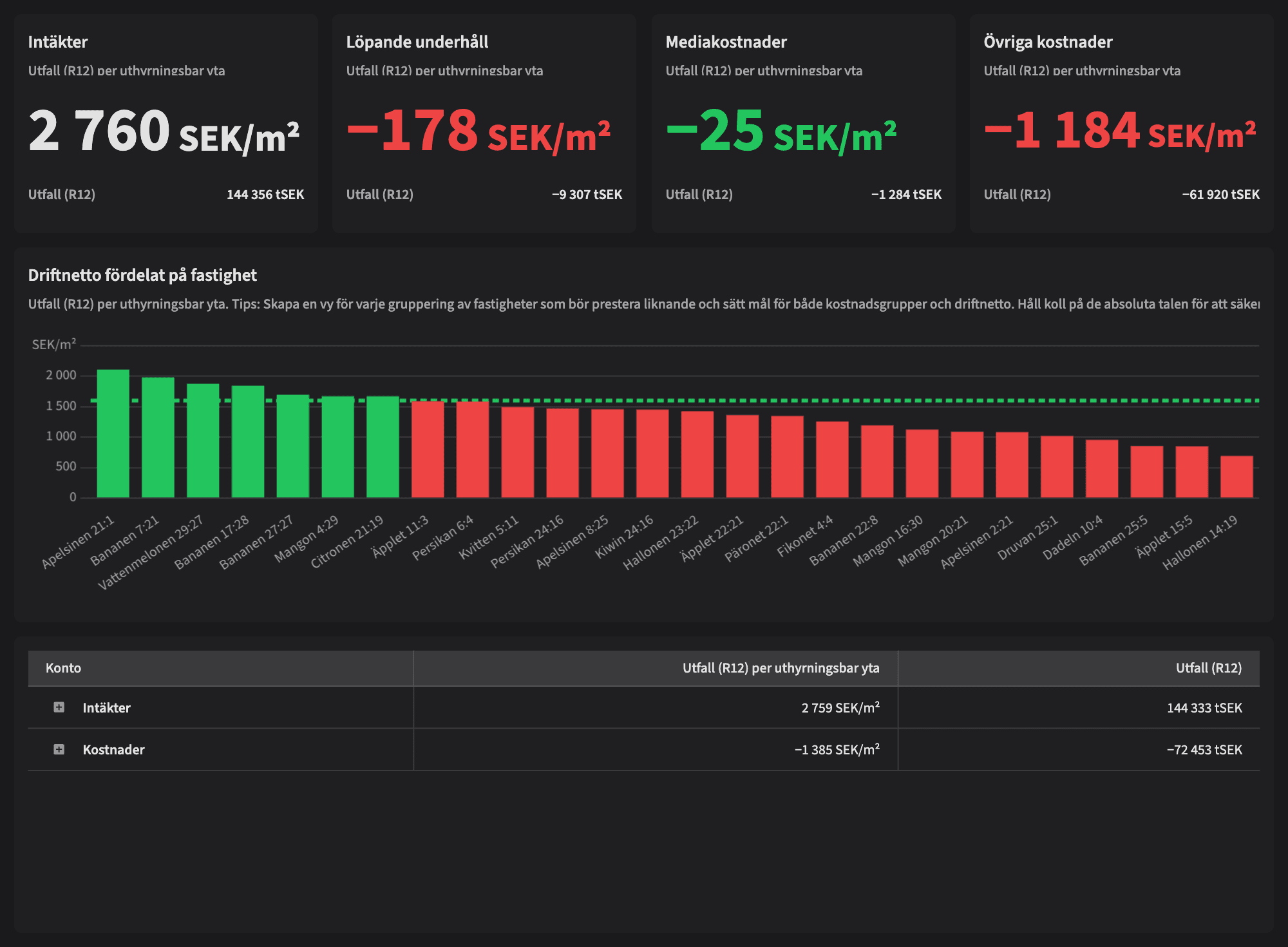
Task: Click the rightmost Utfall (R12) column header
Action: 1208,668
